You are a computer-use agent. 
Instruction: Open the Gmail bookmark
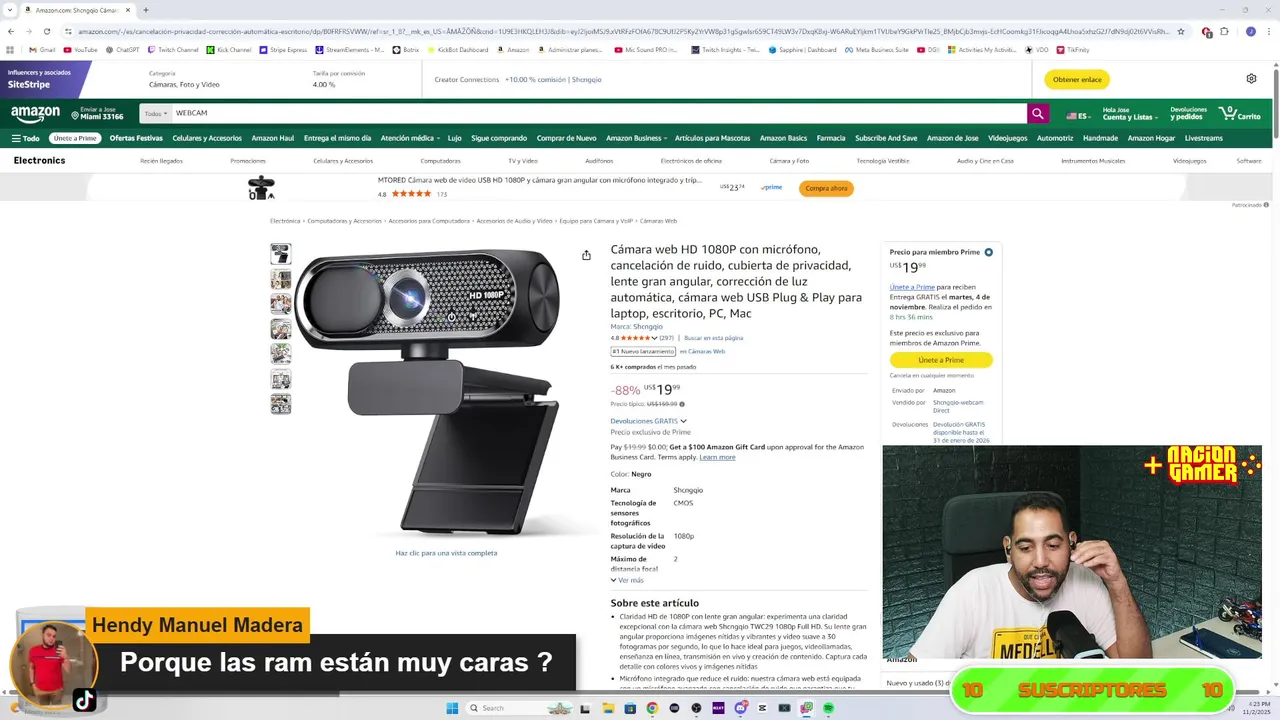click(x=42, y=49)
